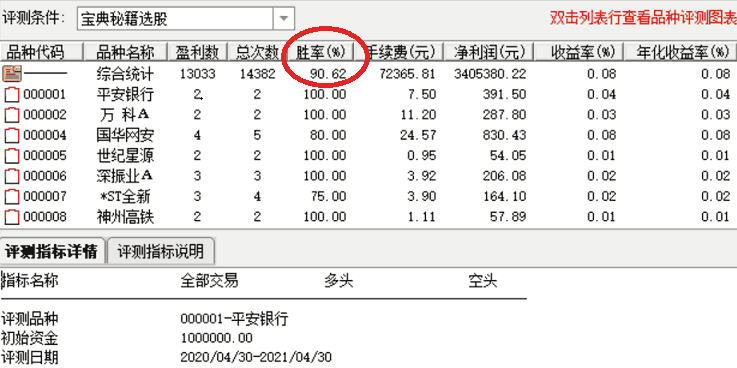Click the 评测日期 label
This screenshot has width=737, height=368.
tap(30, 357)
